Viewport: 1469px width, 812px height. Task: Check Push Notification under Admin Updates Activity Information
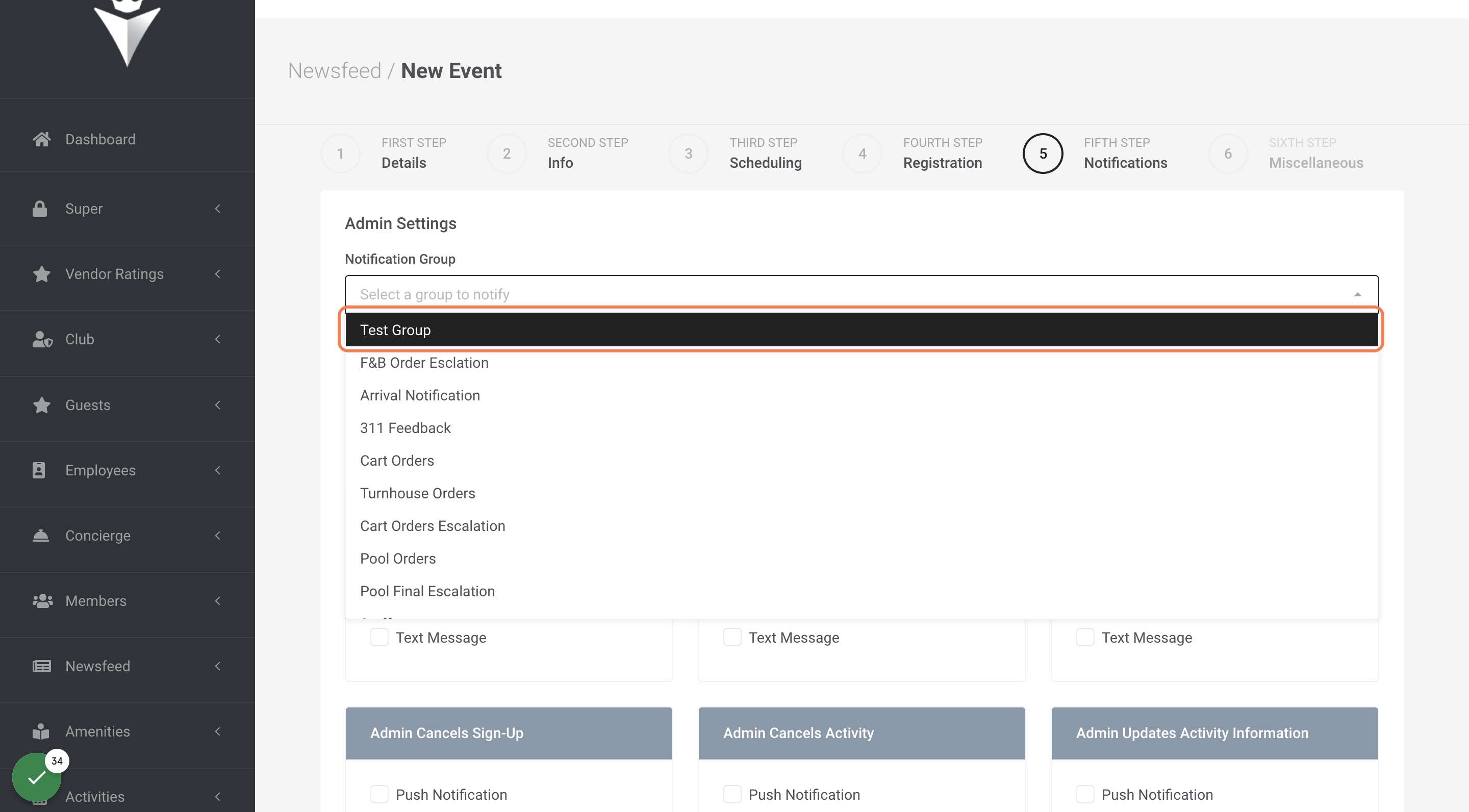click(x=1085, y=794)
